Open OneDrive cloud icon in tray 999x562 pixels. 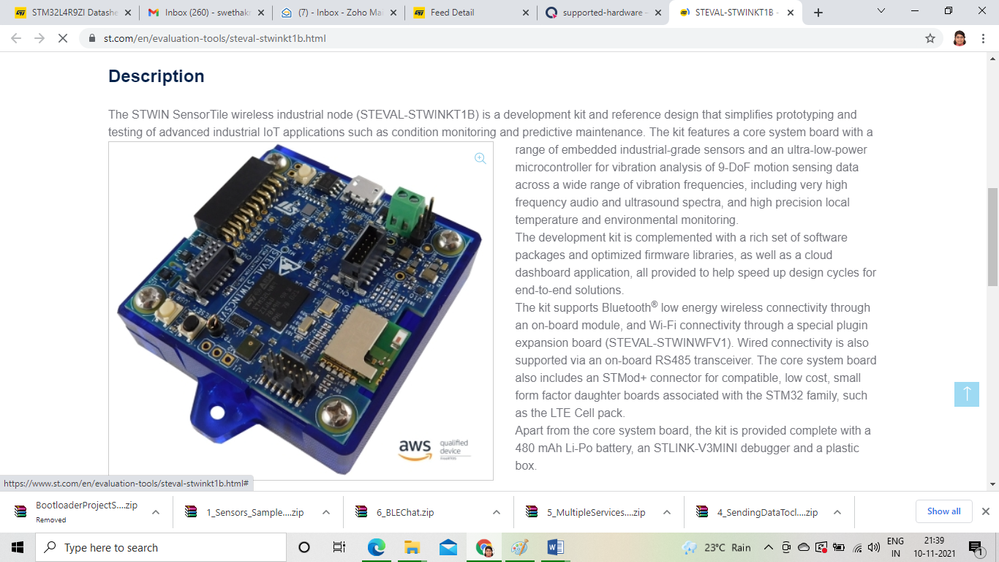(x=804, y=547)
